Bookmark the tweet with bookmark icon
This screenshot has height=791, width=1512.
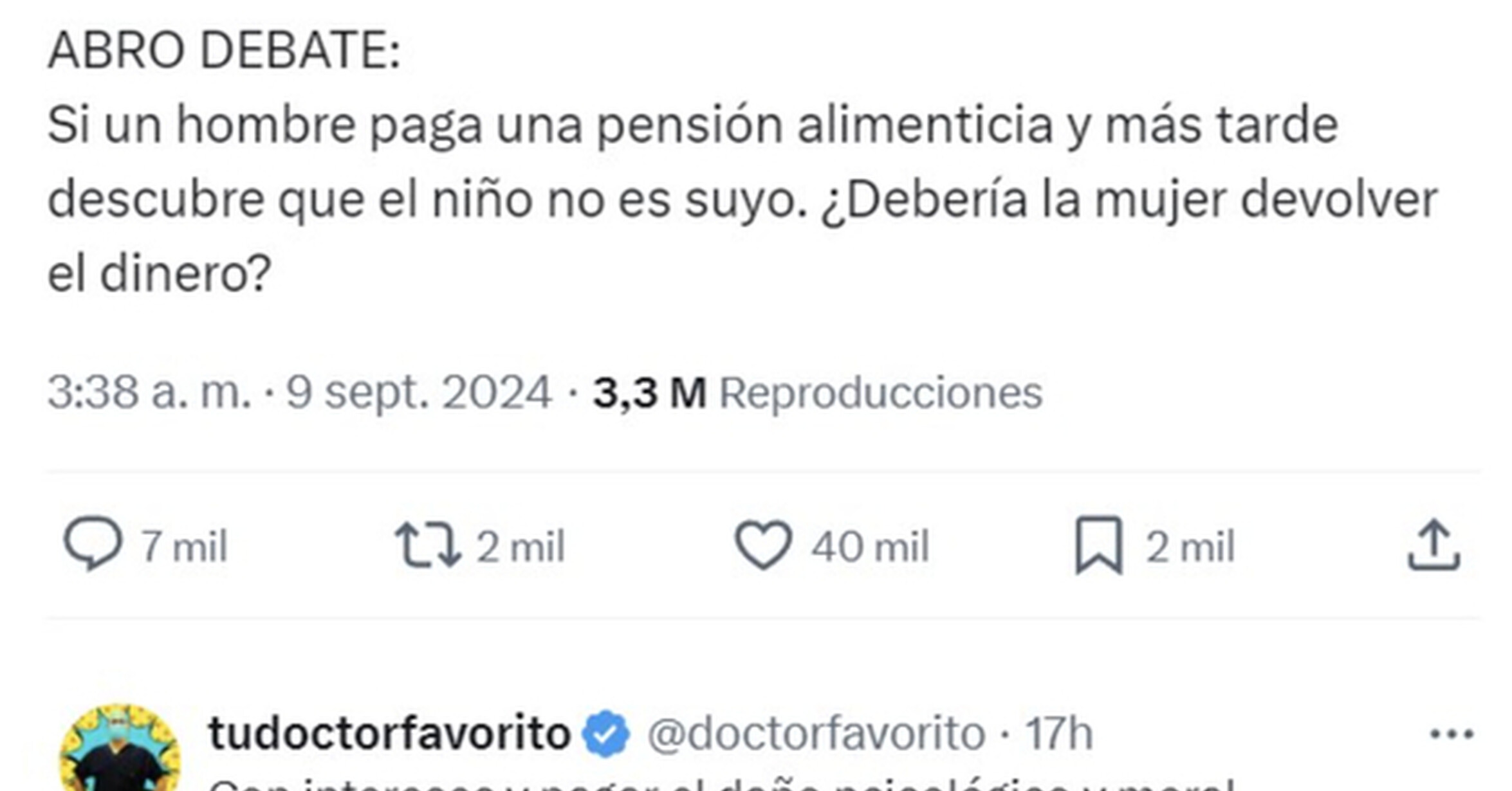(x=1100, y=545)
